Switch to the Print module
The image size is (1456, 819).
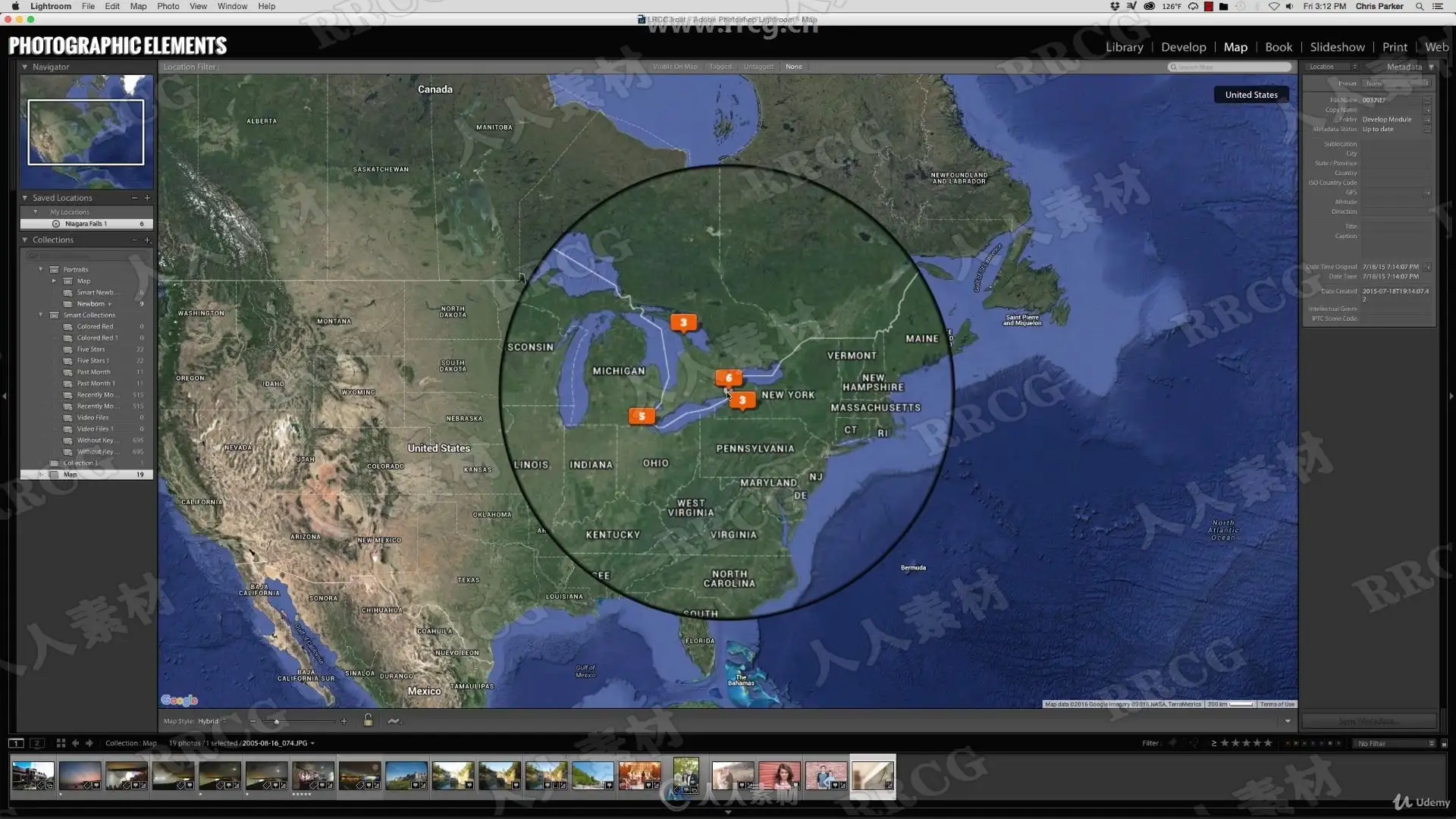click(x=1395, y=47)
